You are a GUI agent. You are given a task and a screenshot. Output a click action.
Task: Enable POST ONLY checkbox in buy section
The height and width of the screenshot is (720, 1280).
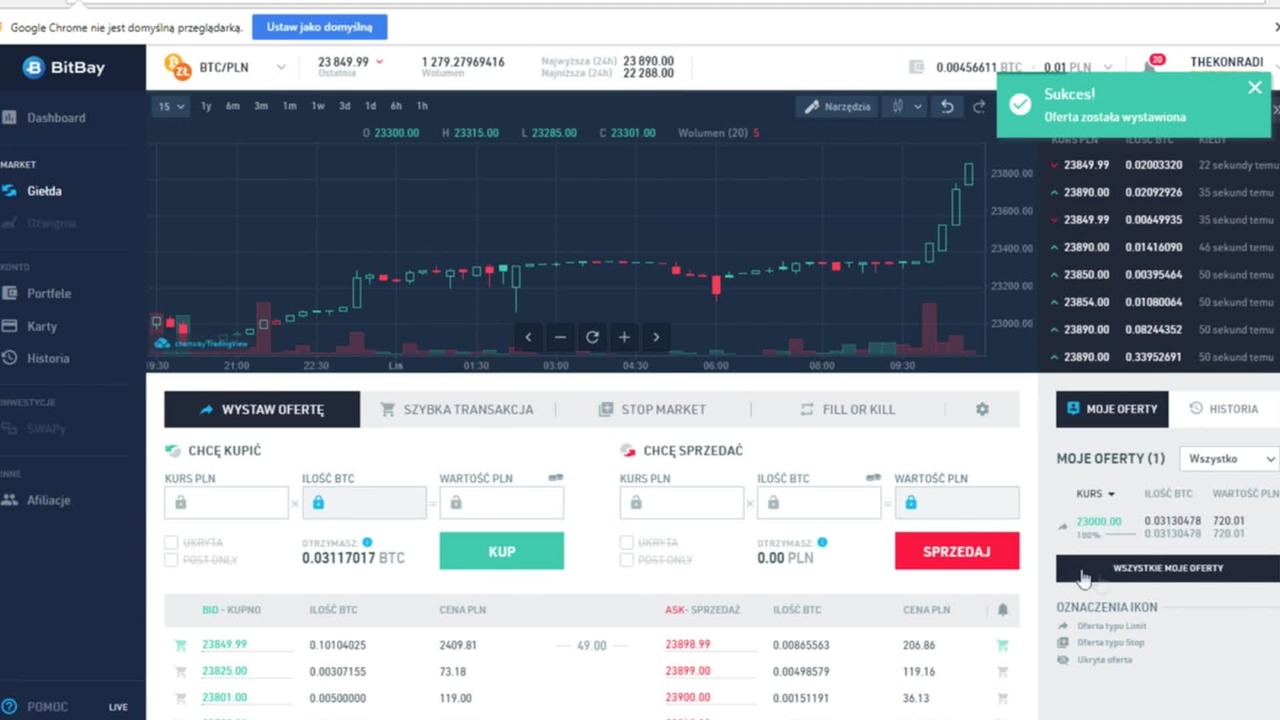click(171, 560)
